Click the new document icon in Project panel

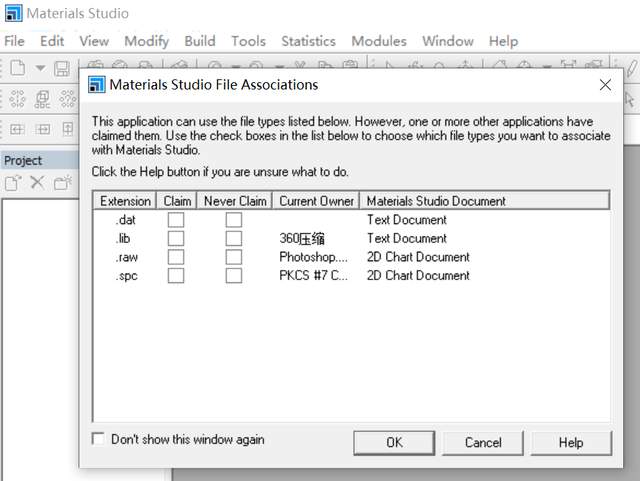13,183
